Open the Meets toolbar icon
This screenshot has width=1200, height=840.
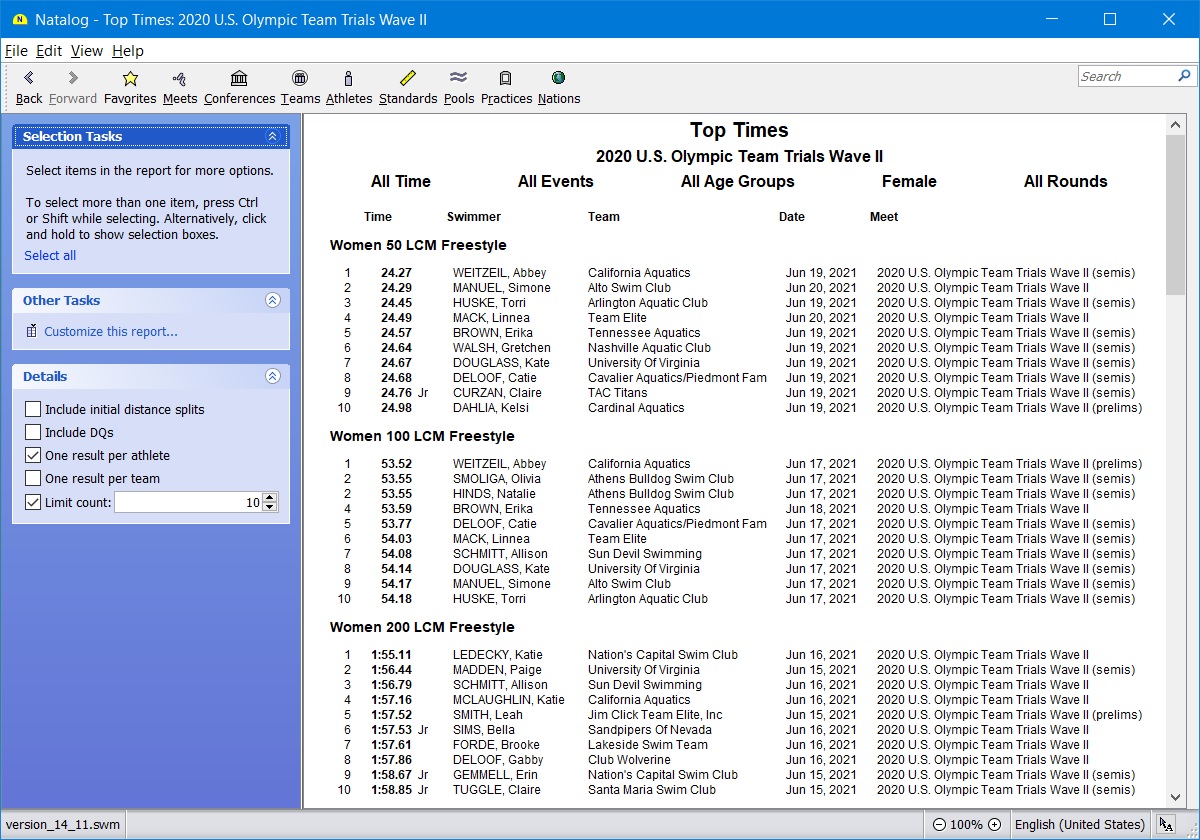tap(180, 87)
